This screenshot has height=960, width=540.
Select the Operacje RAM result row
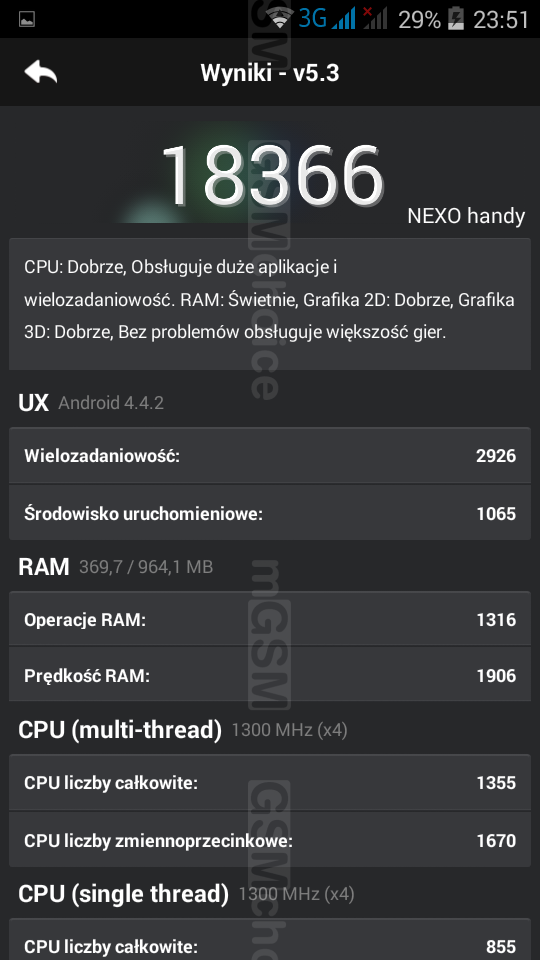coord(269,619)
